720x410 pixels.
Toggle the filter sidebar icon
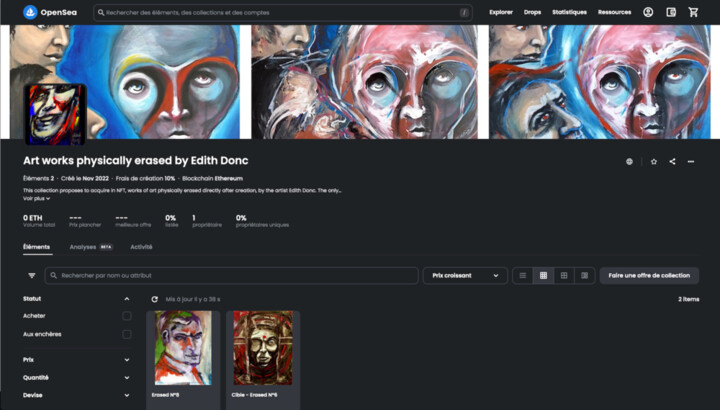point(32,275)
